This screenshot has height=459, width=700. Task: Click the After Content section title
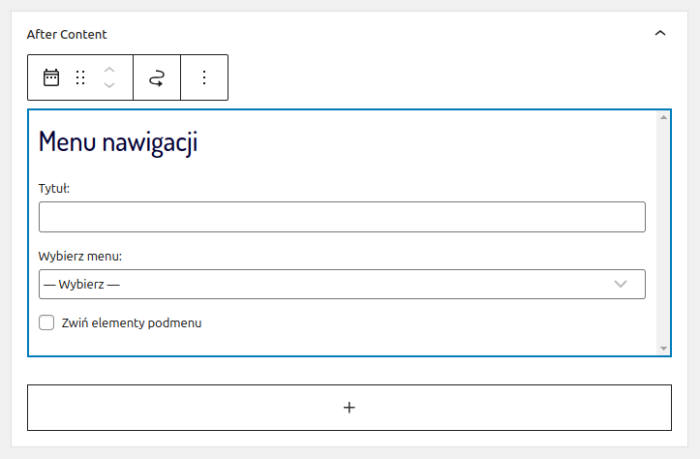click(67, 34)
